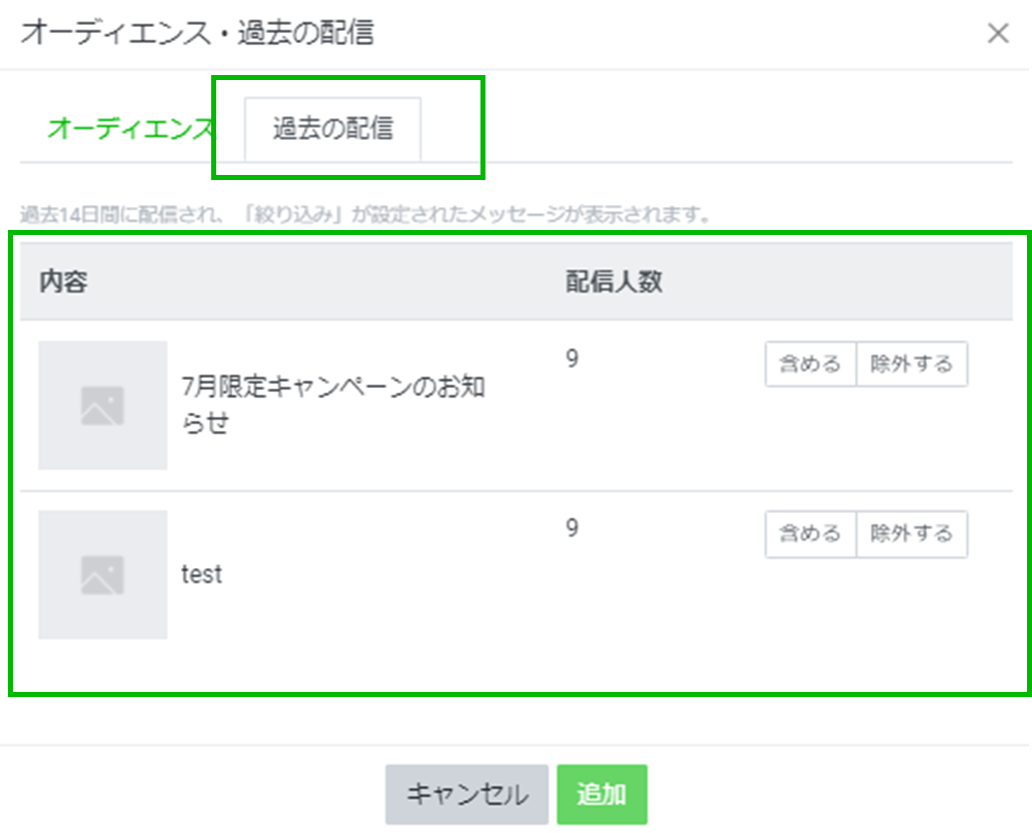Click the キャンセル button
The height and width of the screenshot is (833, 1032).
coord(466,795)
